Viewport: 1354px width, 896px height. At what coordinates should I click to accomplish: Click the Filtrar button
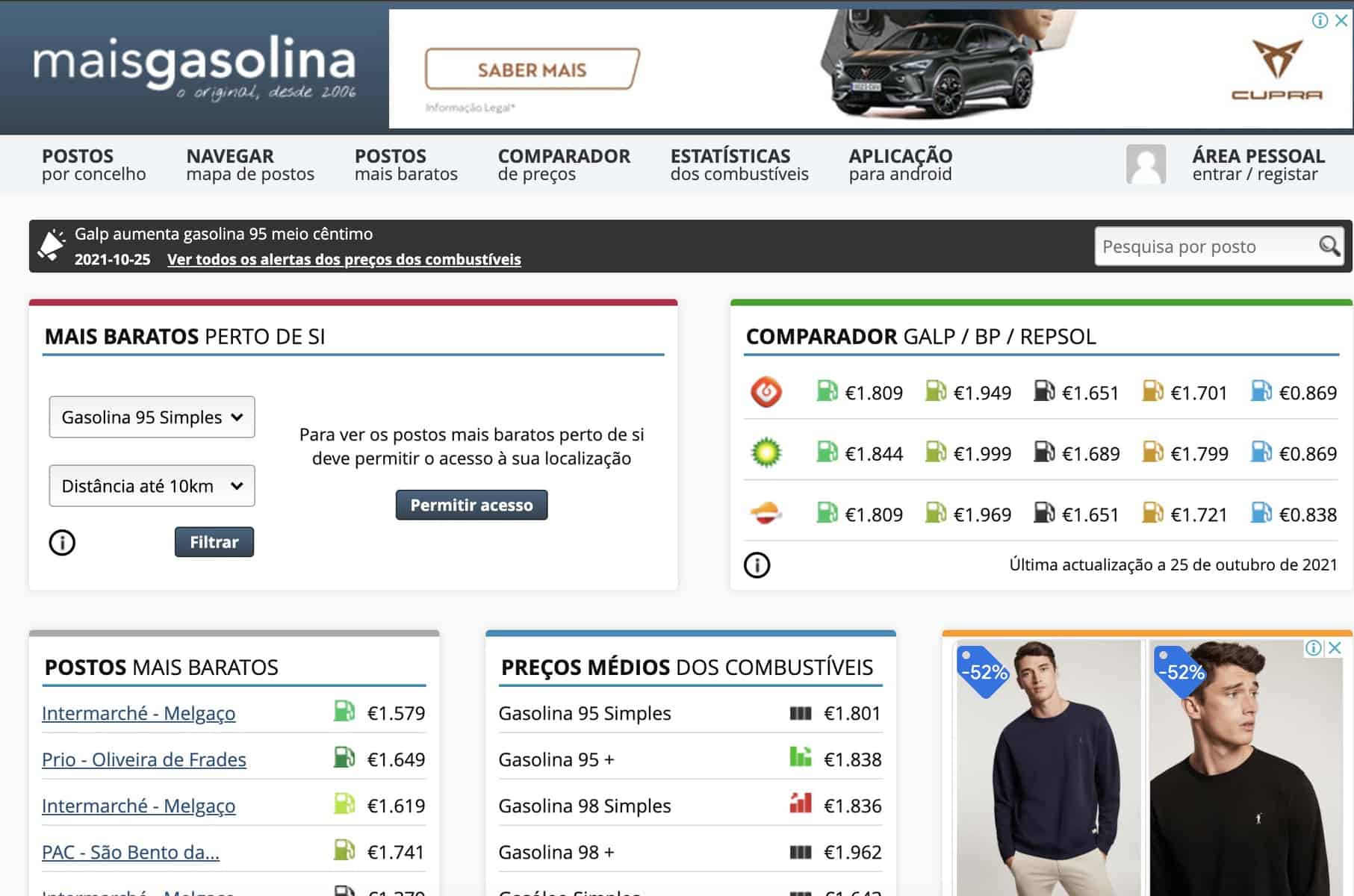pyautogui.click(x=214, y=542)
